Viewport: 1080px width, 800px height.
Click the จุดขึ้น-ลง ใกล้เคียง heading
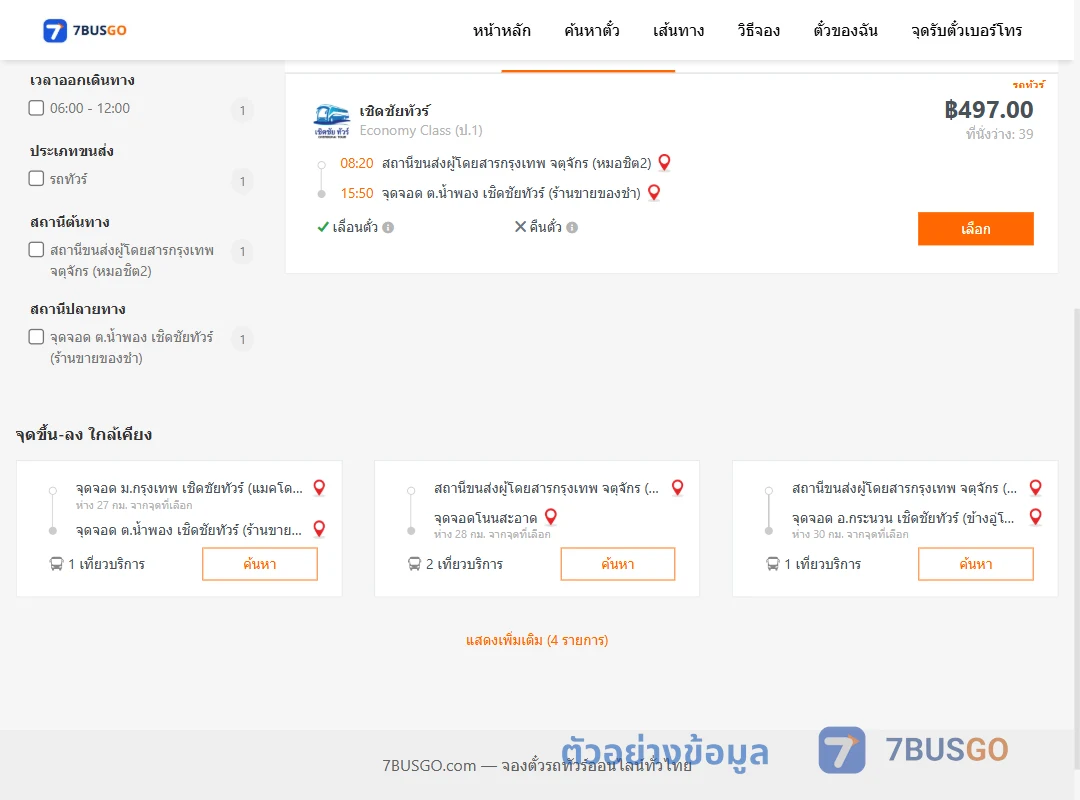(x=84, y=434)
